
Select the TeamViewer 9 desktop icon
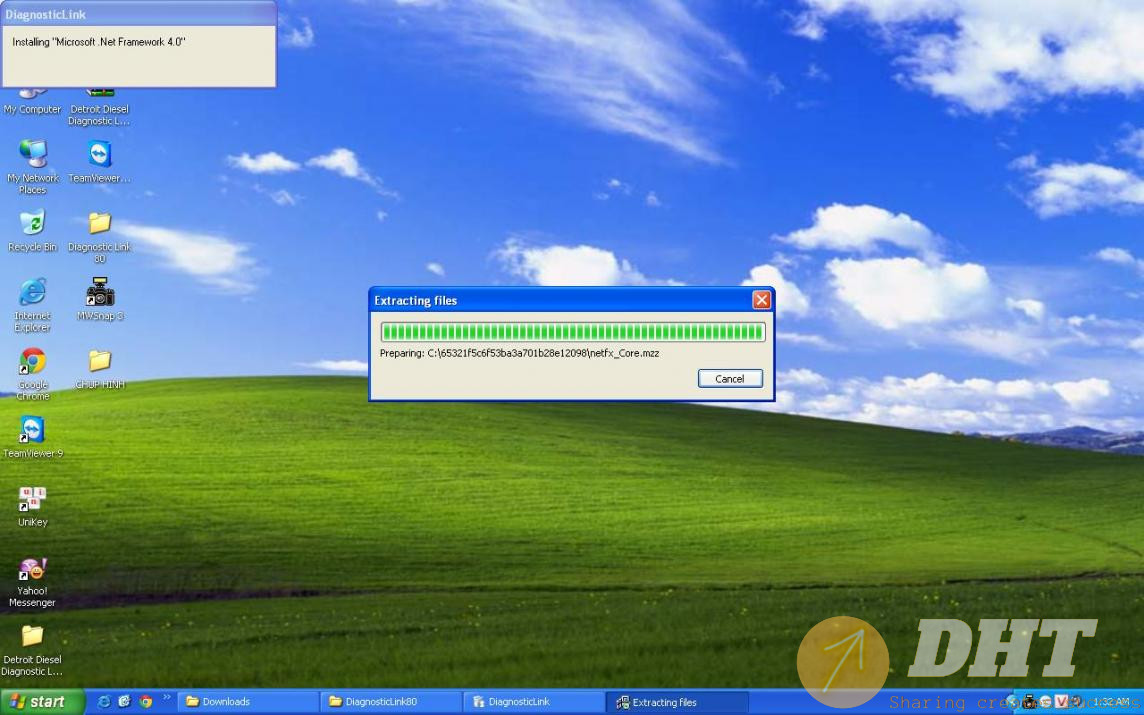pyautogui.click(x=32, y=431)
